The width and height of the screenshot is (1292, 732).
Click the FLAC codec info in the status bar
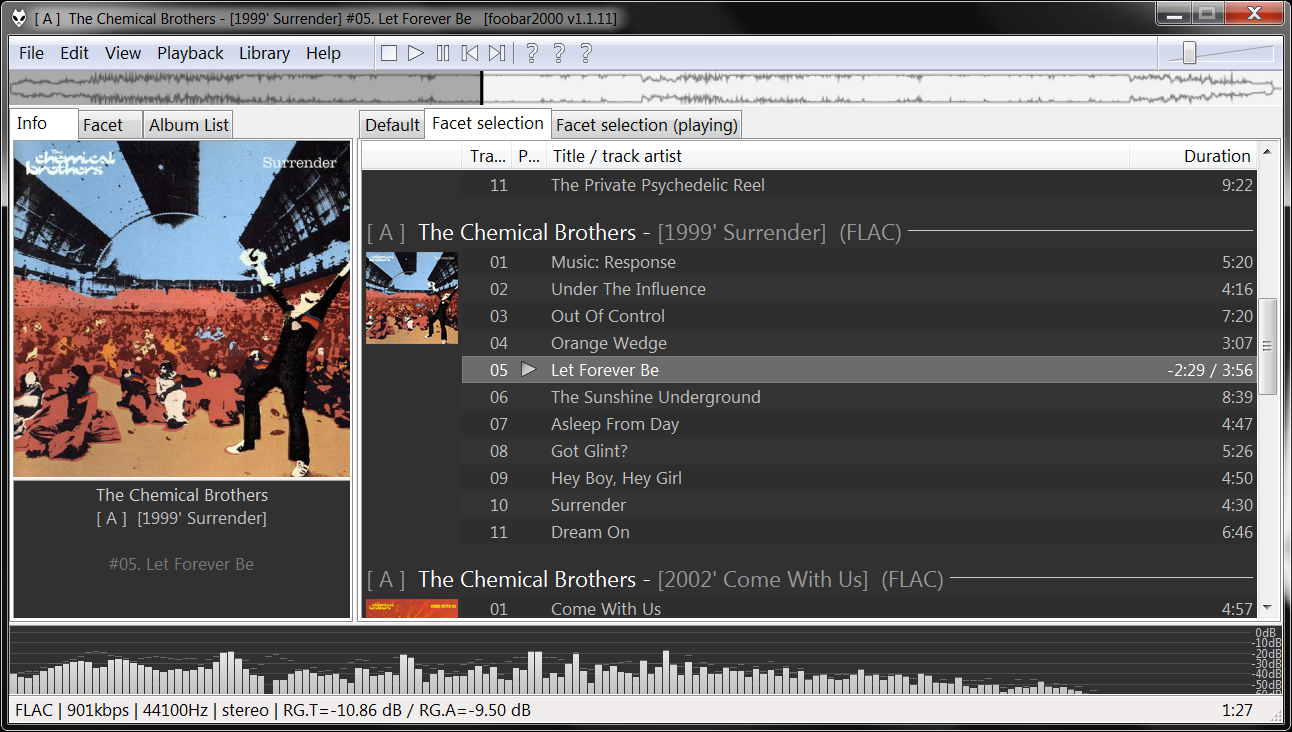[33, 710]
